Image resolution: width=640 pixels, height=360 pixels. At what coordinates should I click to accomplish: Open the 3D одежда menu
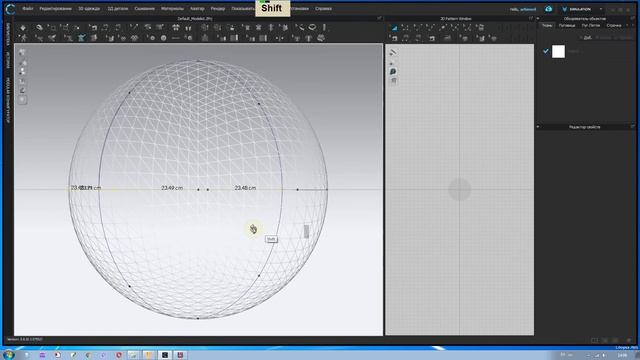pos(89,9)
